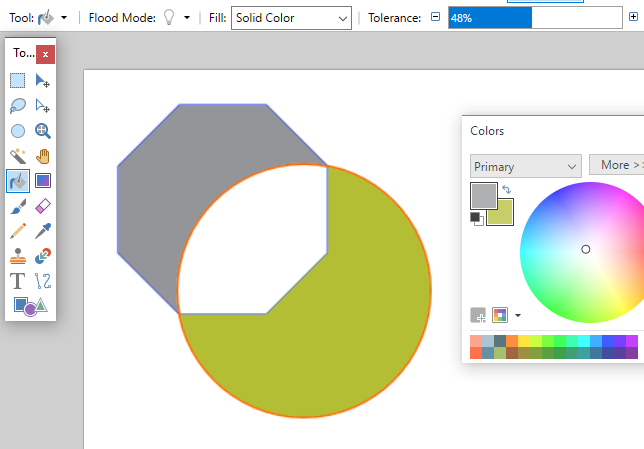
Task: Open the palette menu dropdown arrow
Action: [518, 315]
